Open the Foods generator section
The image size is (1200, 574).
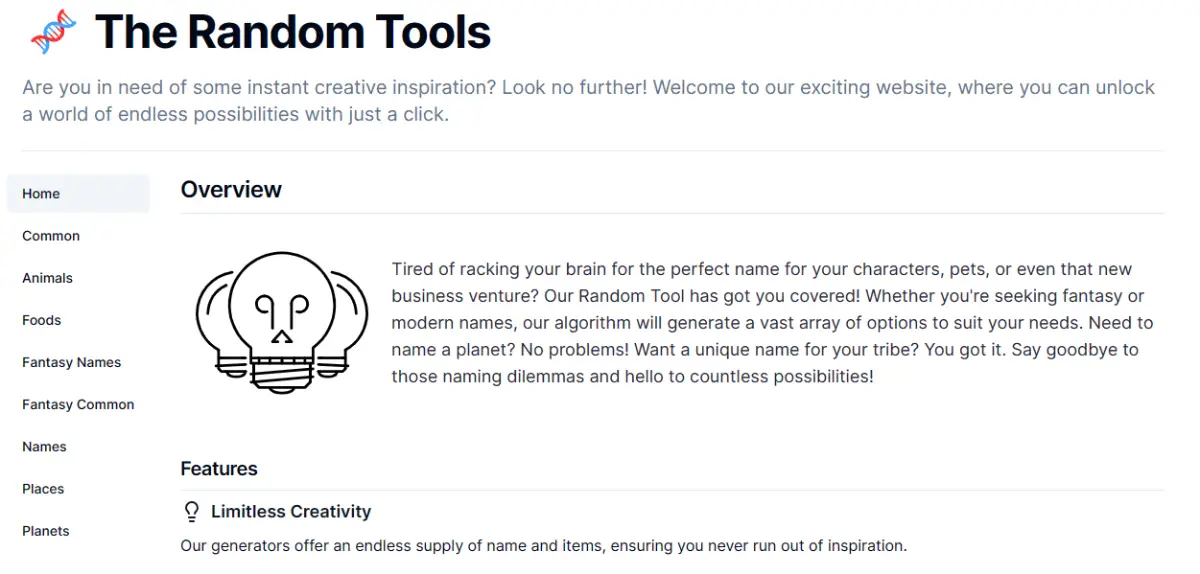tap(42, 320)
